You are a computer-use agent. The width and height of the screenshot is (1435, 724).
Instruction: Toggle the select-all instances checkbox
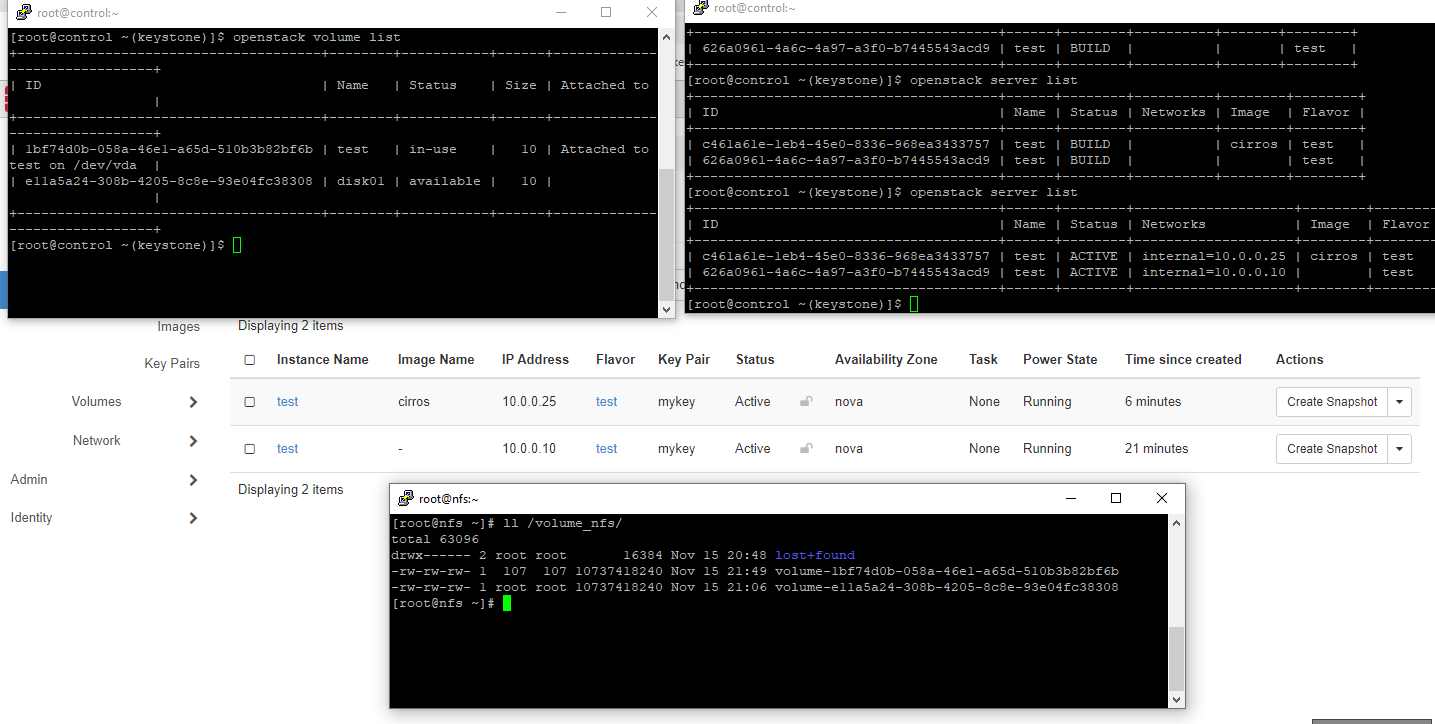(250, 360)
